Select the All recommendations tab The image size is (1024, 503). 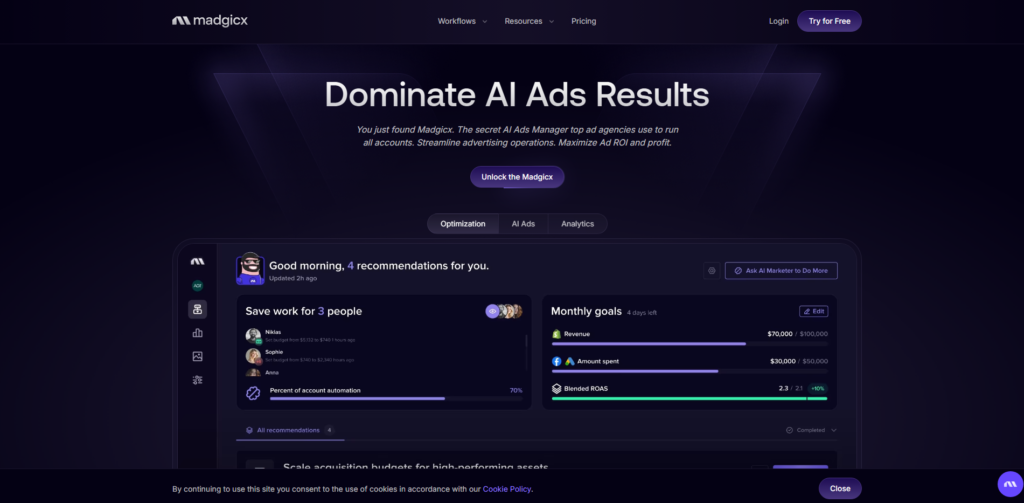[290, 430]
